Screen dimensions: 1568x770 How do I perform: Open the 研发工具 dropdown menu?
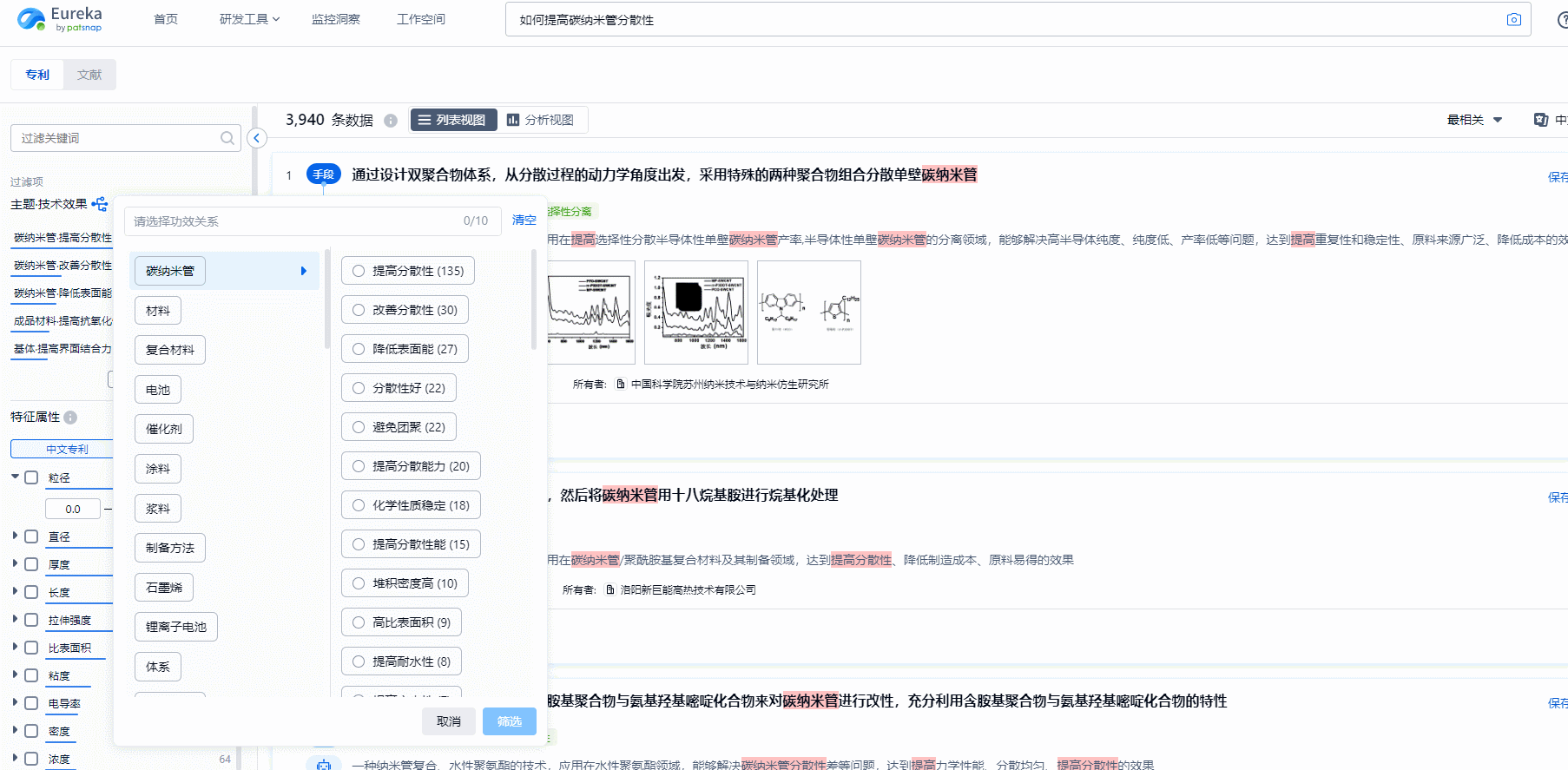(x=249, y=19)
